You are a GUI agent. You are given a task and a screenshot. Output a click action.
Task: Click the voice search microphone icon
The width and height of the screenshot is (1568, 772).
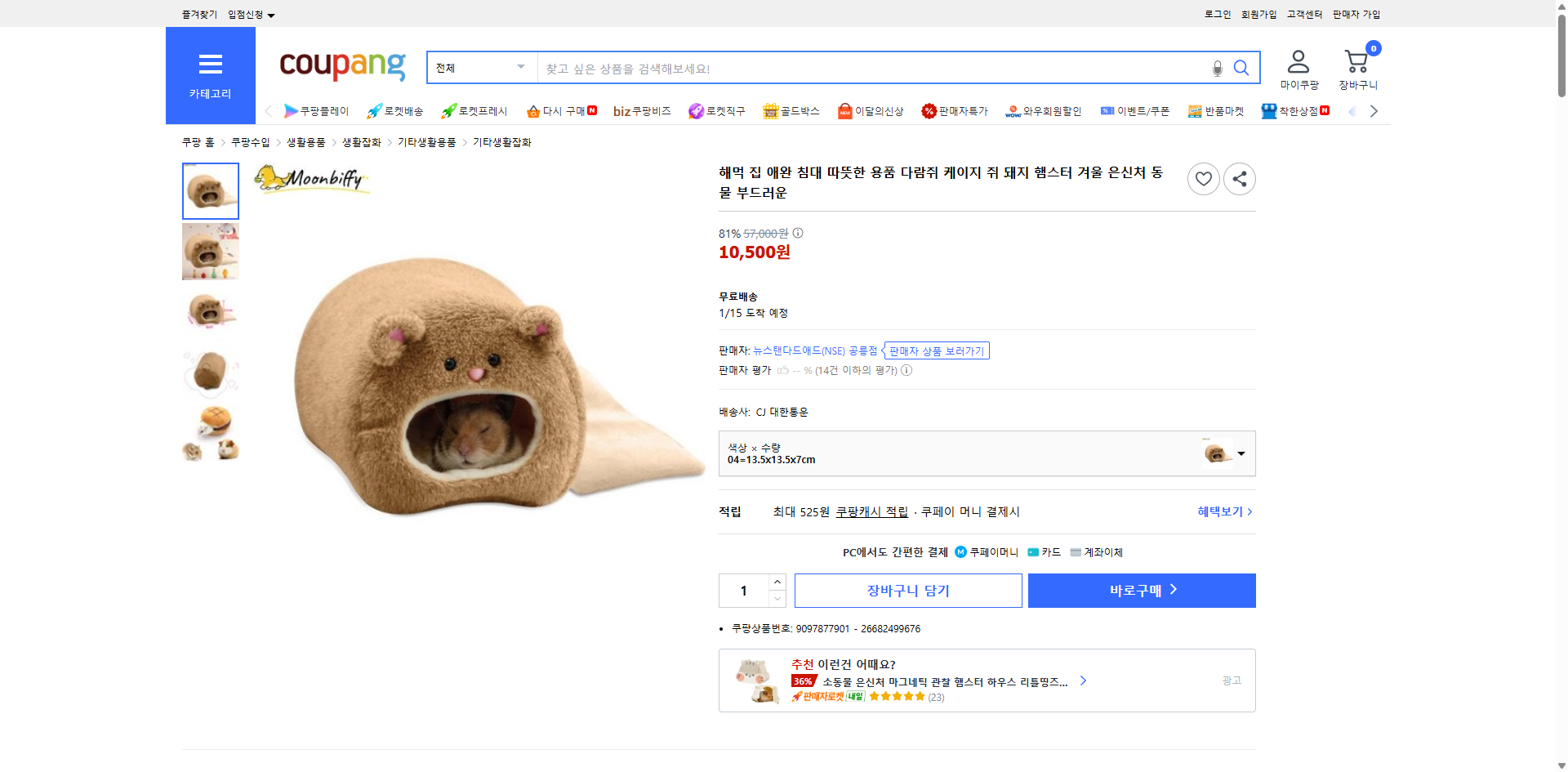(x=1216, y=68)
